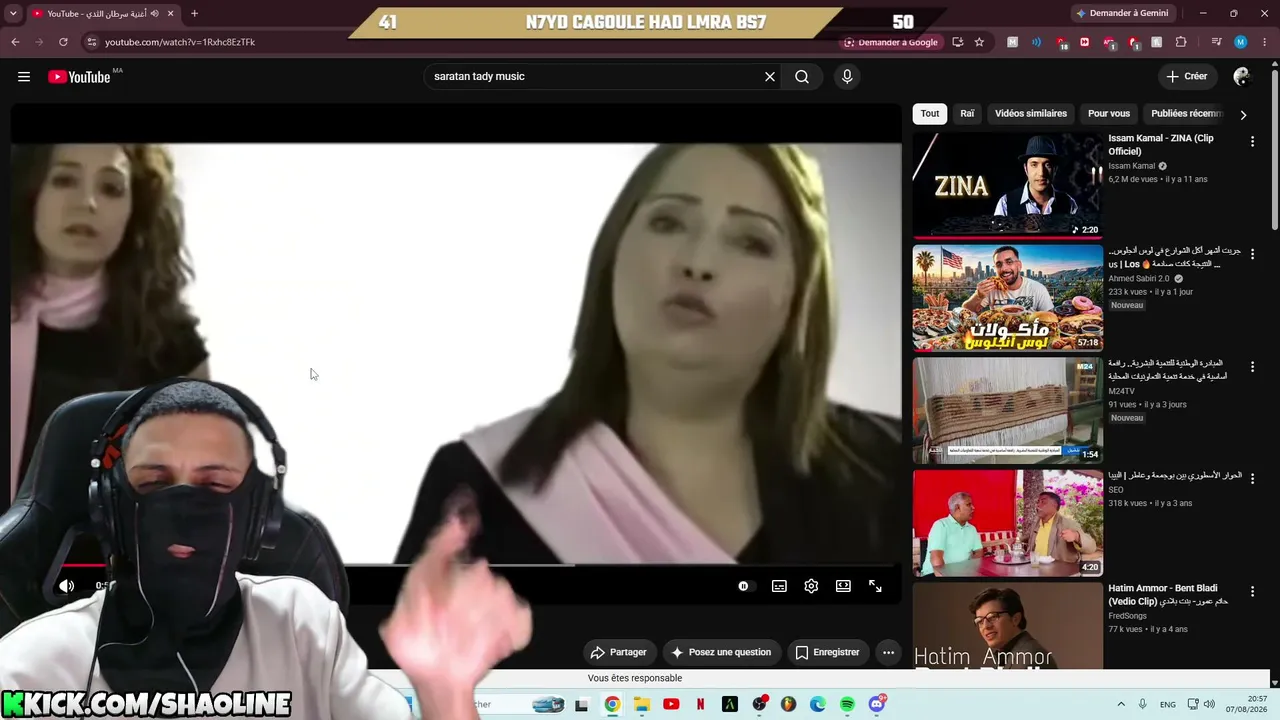Open the Chrome profile avatar M
Viewport: 1280px width, 720px height.
pyautogui.click(x=1241, y=42)
